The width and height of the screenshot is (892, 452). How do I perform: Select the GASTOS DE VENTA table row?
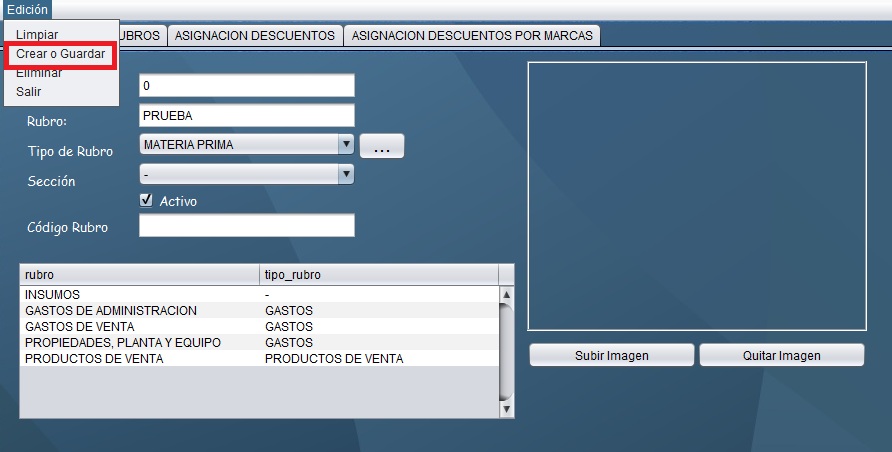[x=140, y=326]
